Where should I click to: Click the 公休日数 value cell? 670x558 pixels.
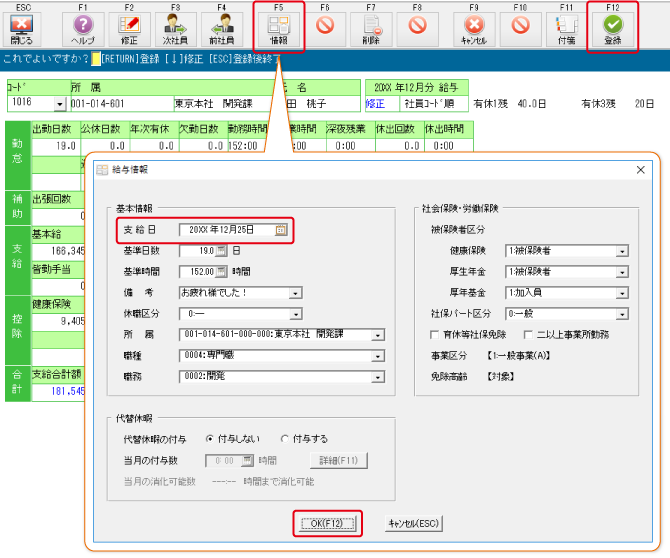(x=105, y=146)
